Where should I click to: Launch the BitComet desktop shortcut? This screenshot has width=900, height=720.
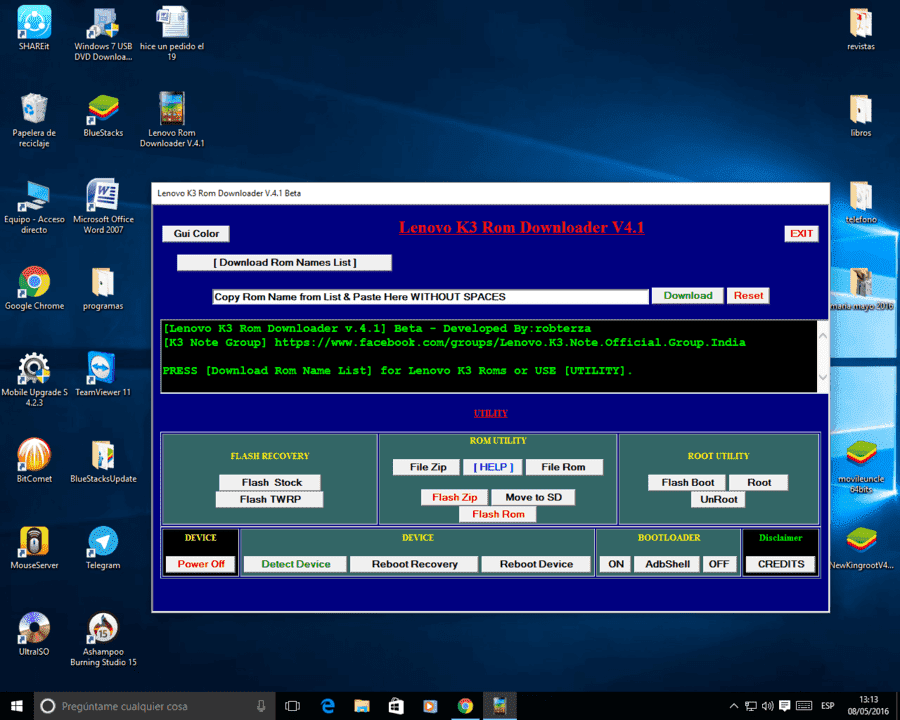(34, 460)
